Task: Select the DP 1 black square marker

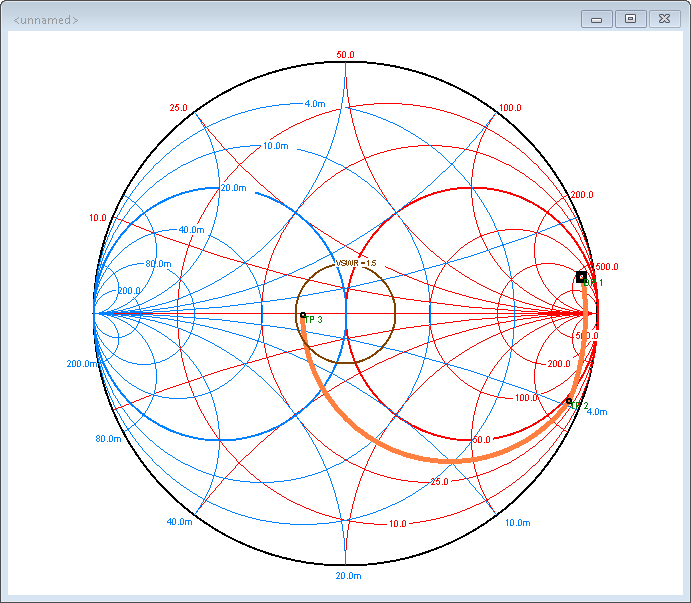Action: pos(581,276)
